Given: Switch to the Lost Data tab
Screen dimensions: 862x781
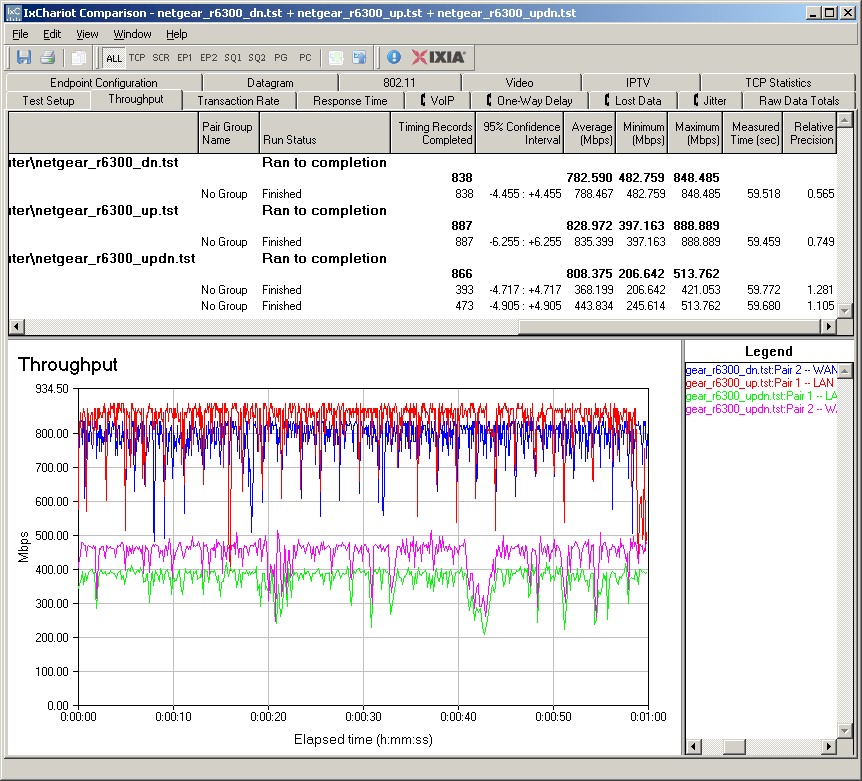Looking at the screenshot, I should coord(633,101).
